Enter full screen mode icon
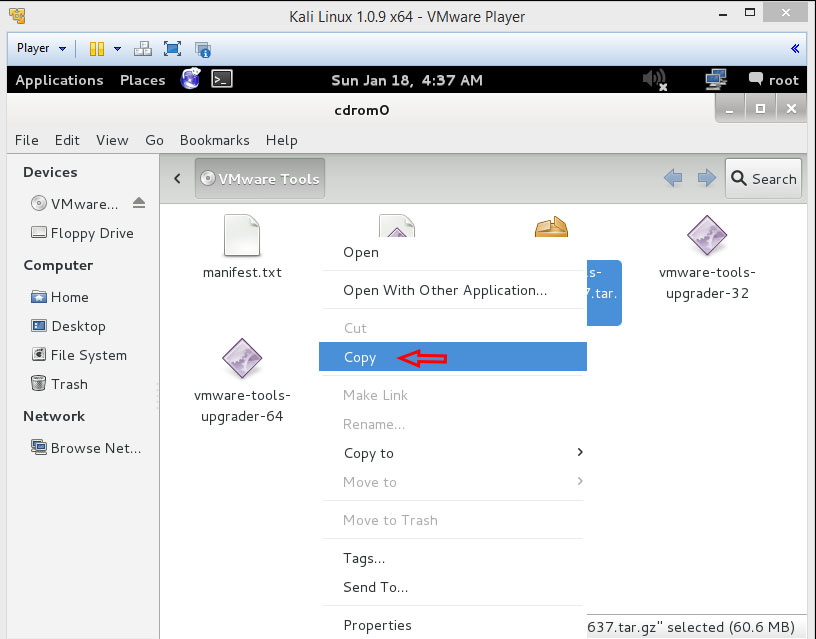 tap(172, 49)
